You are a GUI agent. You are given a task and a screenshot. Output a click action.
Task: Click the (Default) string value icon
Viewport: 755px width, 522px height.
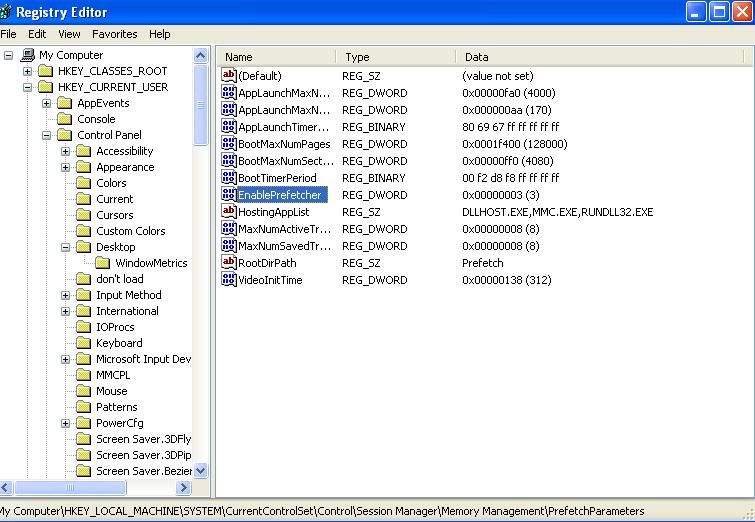[229, 75]
